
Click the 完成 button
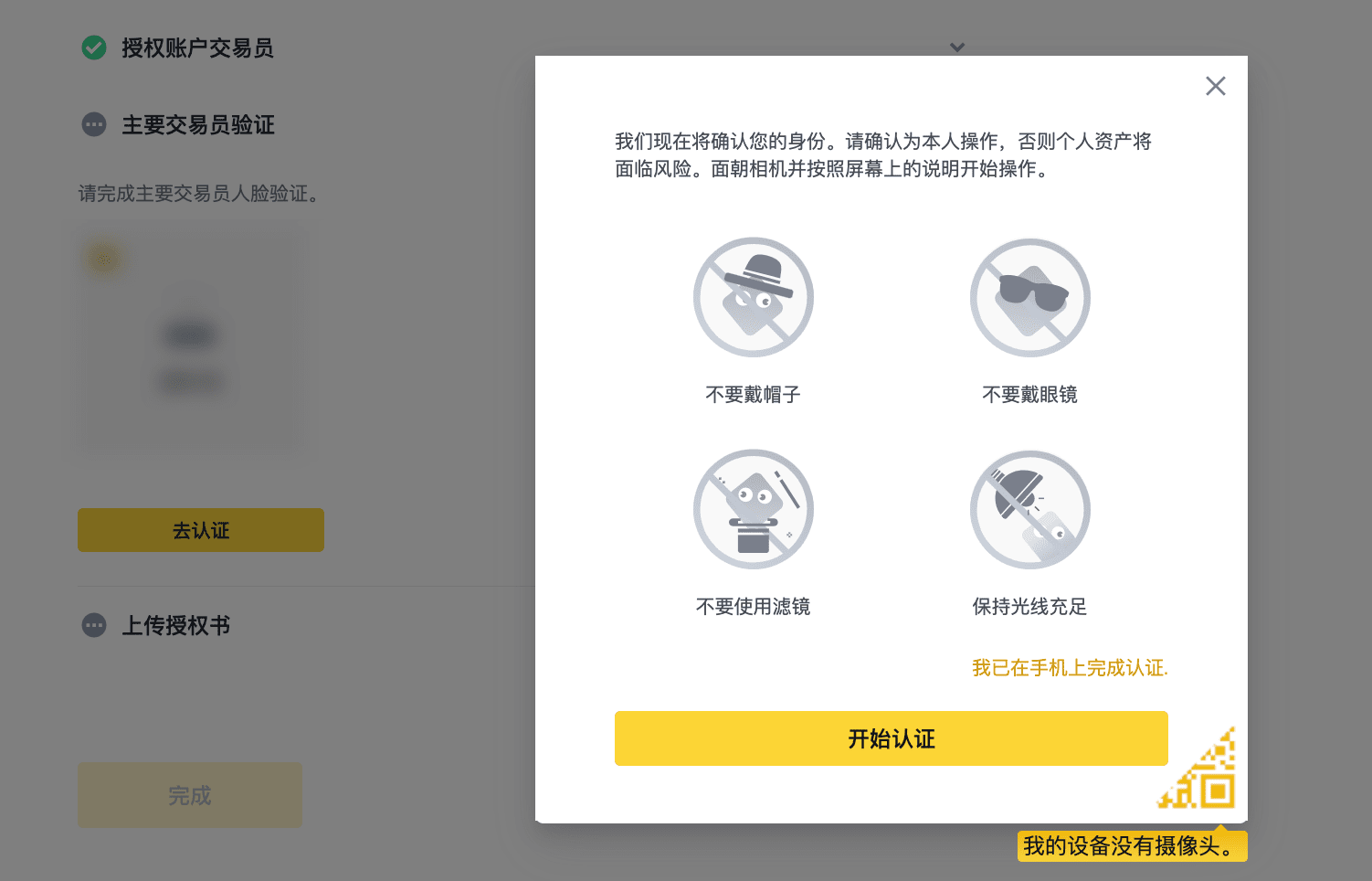[190, 795]
